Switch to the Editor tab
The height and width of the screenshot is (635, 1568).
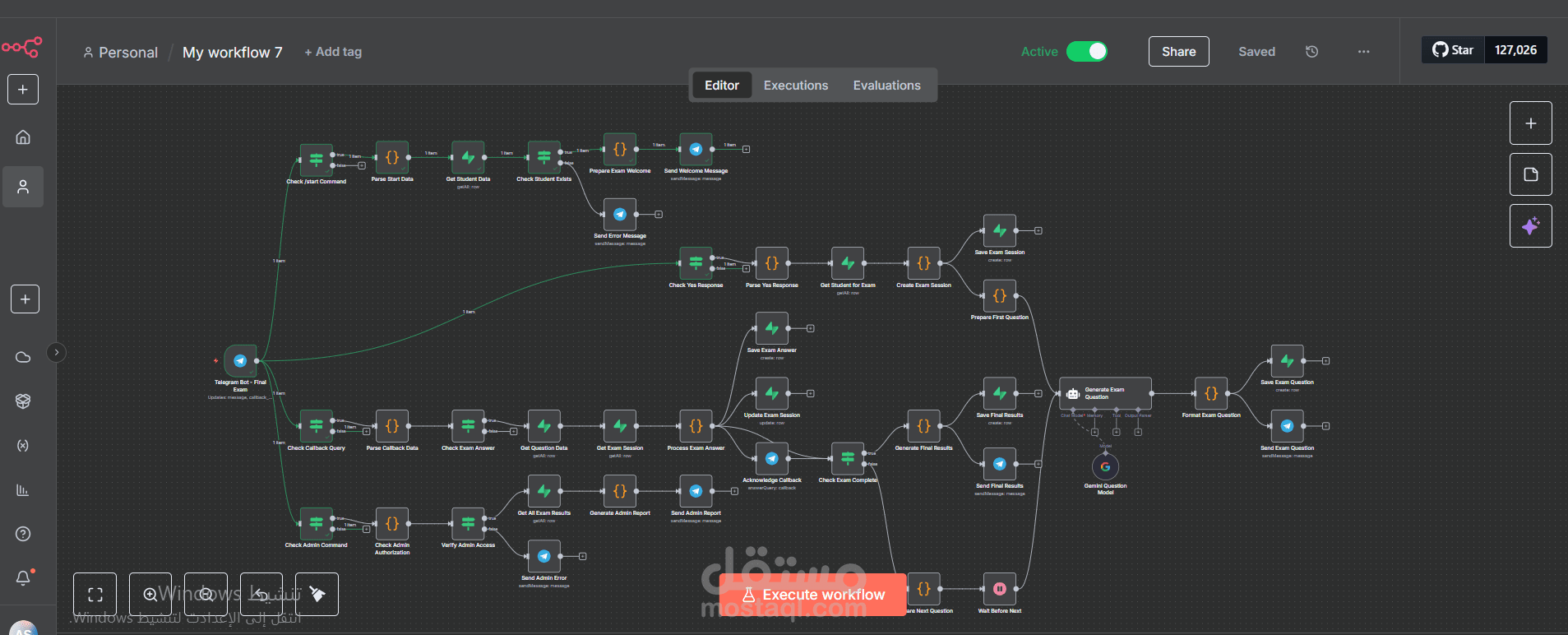(x=722, y=85)
